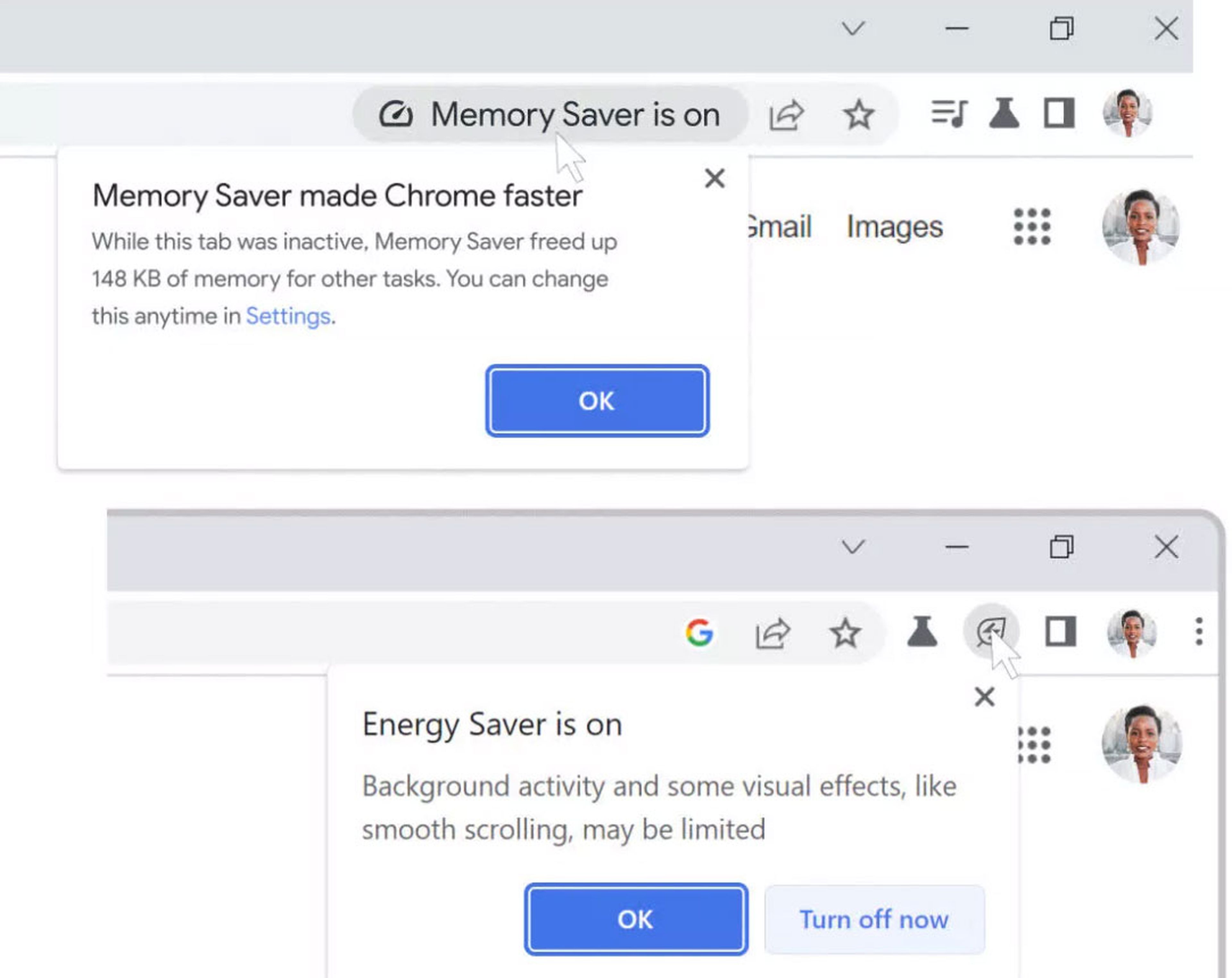Click Turn off now button
This screenshot has width=1232, height=978.
pos(874,919)
